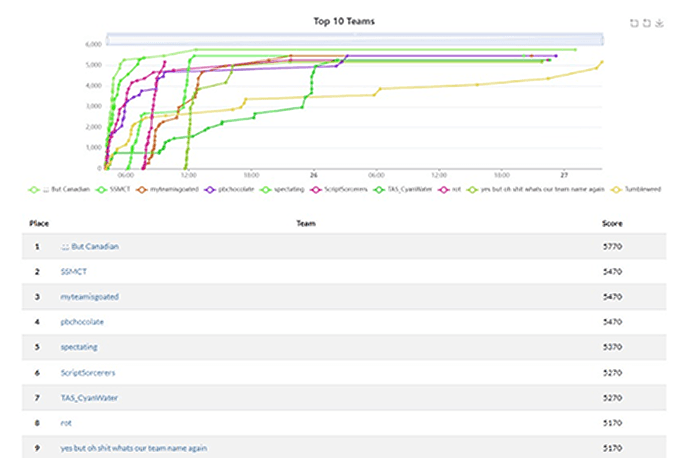Image resolution: width=674 pixels, height=458 pixels.
Task: Click the chart data zoom slider bar
Action: [355, 40]
